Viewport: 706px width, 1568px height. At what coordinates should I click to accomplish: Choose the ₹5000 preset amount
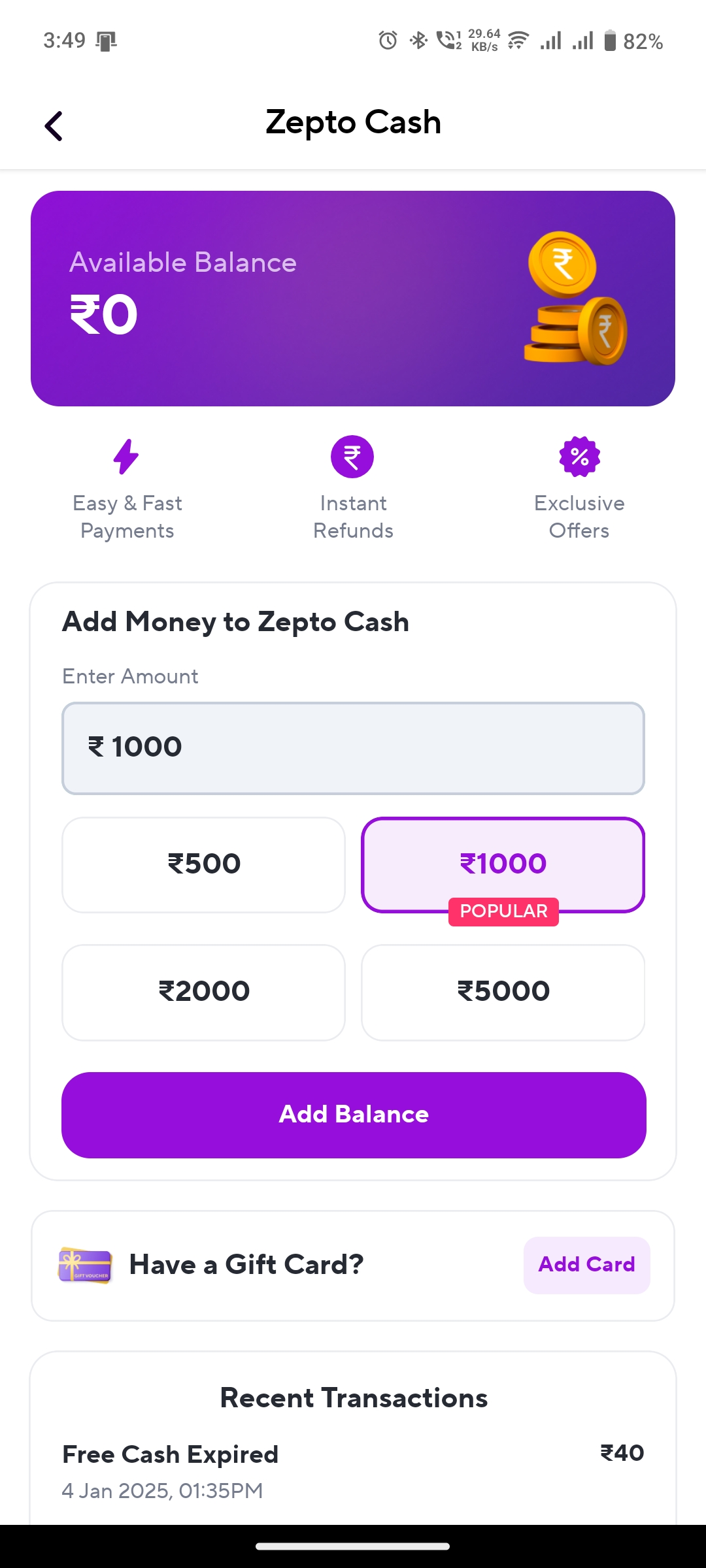point(503,992)
